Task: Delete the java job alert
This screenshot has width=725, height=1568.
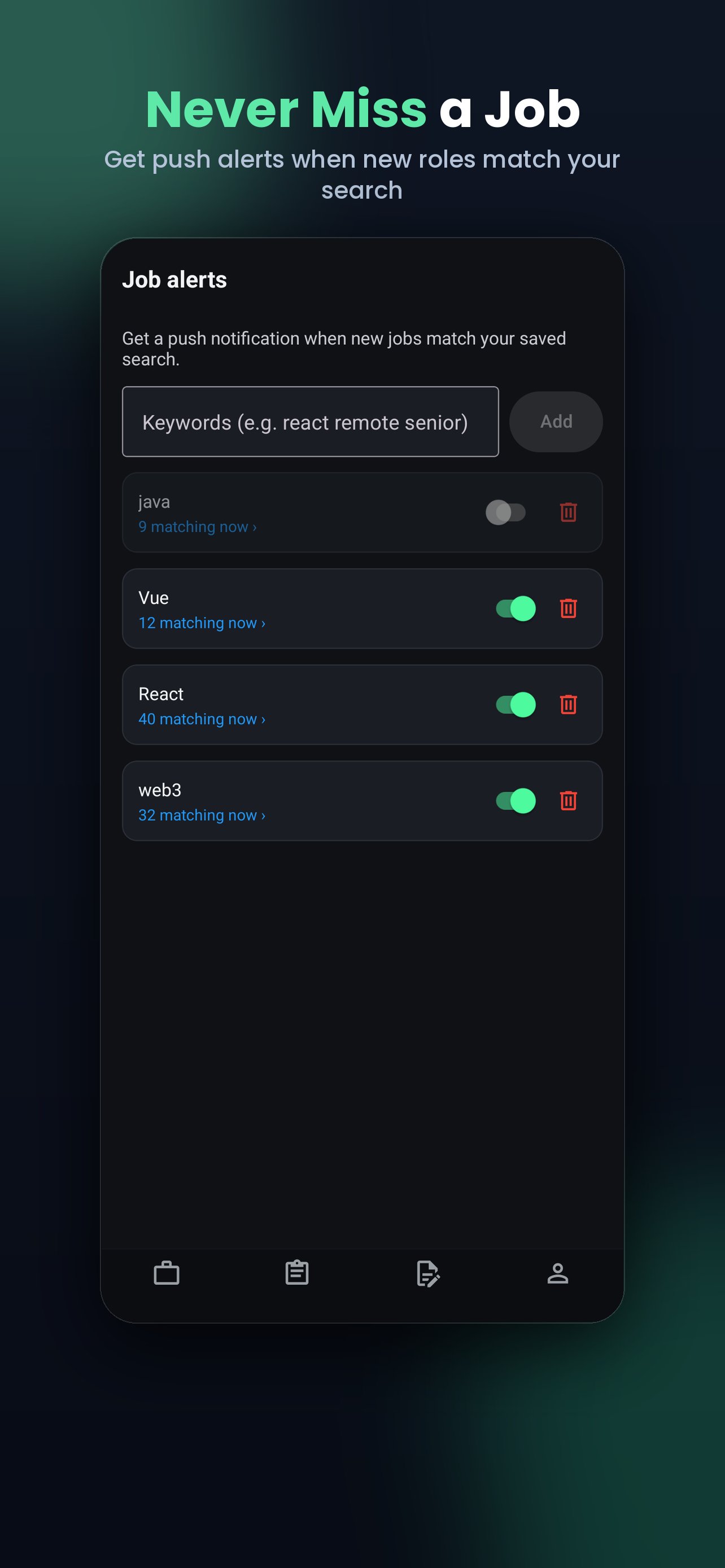Action: [x=568, y=512]
